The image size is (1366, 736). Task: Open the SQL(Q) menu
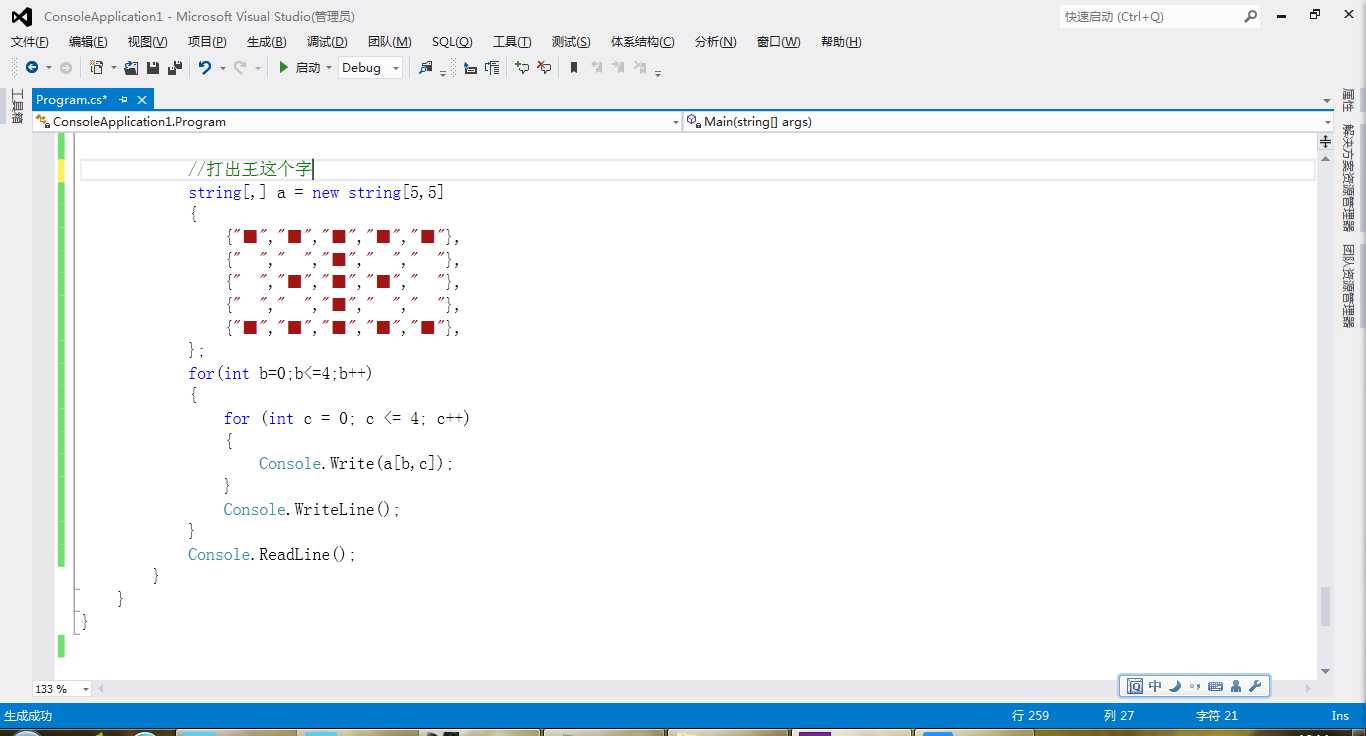pyautogui.click(x=452, y=41)
